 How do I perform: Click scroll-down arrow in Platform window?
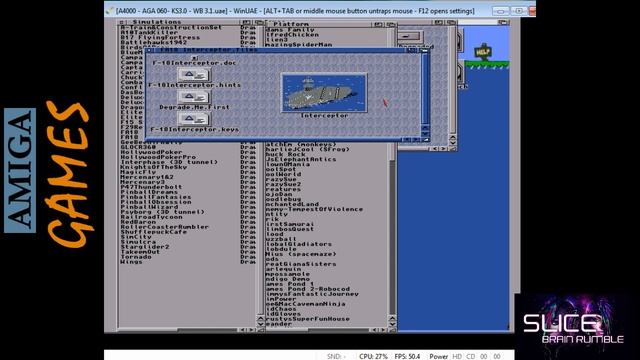[x=392, y=324]
